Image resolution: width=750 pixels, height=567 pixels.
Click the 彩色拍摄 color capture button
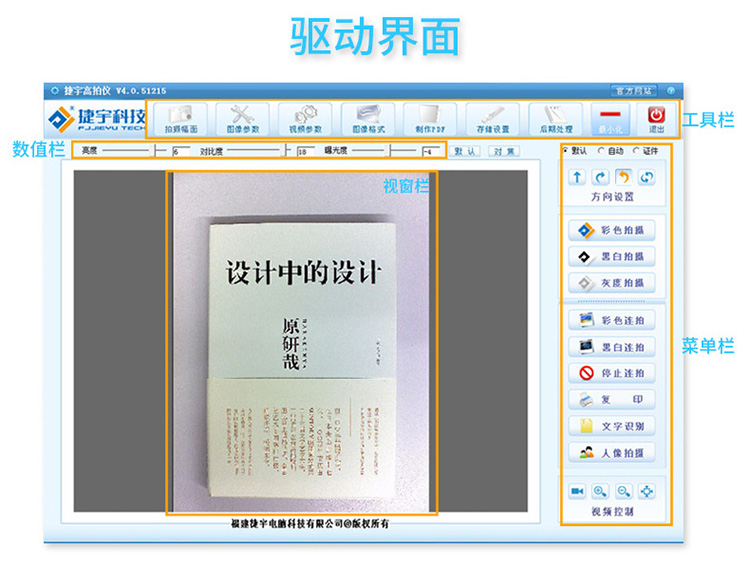[611, 230]
